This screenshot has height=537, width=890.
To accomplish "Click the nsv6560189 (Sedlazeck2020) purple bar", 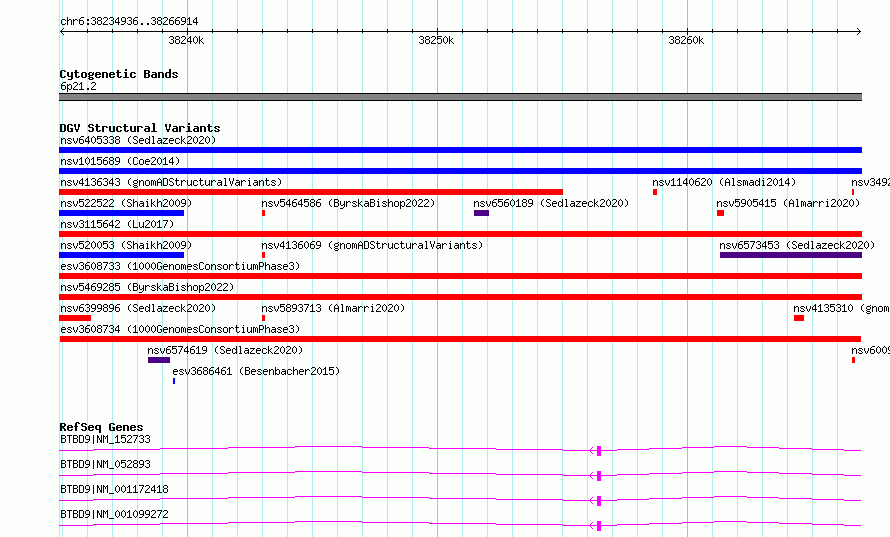I will (481, 213).
